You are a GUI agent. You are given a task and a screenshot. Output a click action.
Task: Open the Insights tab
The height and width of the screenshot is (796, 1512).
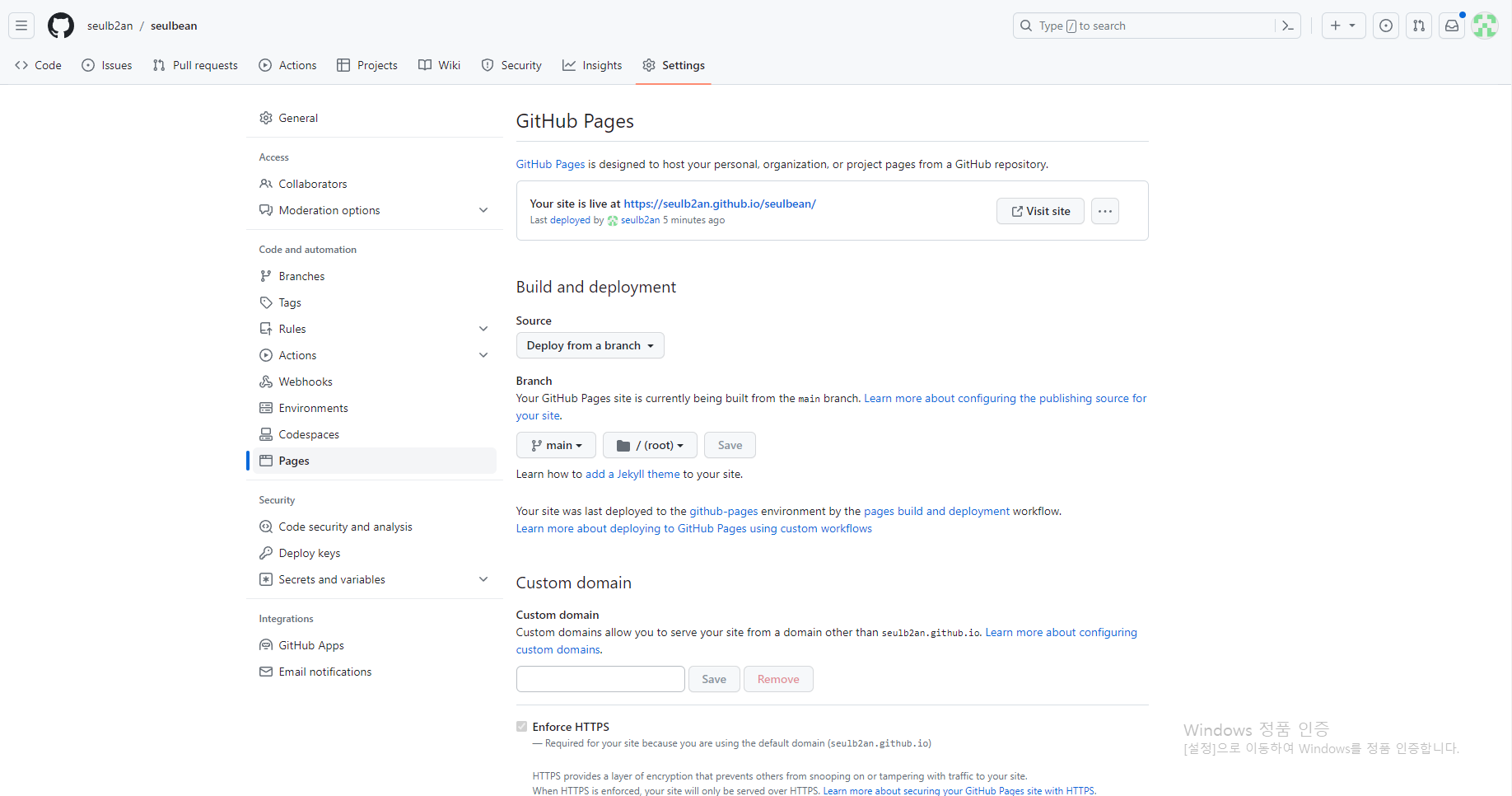592,65
